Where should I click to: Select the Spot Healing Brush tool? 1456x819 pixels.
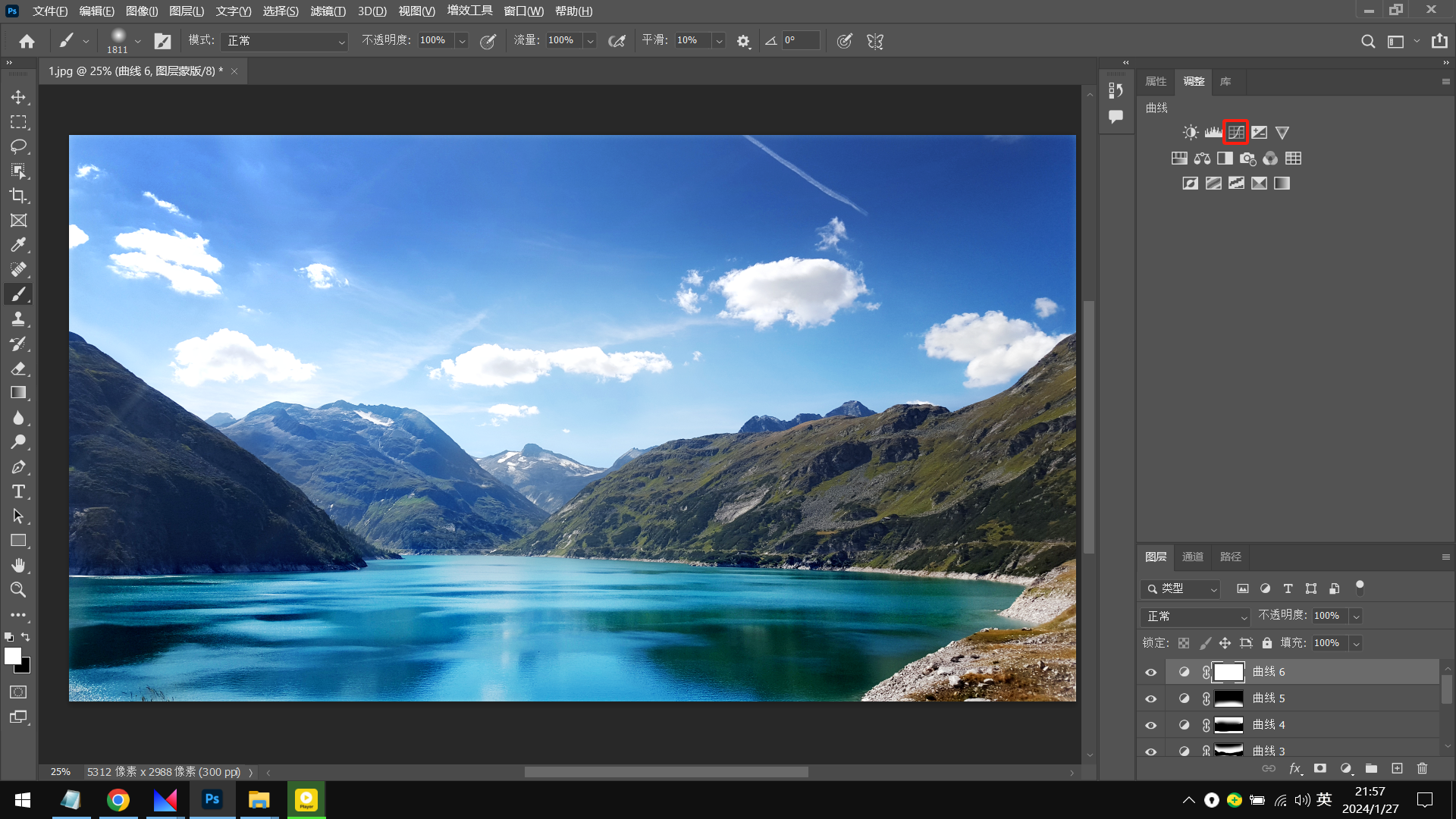pyautogui.click(x=18, y=270)
